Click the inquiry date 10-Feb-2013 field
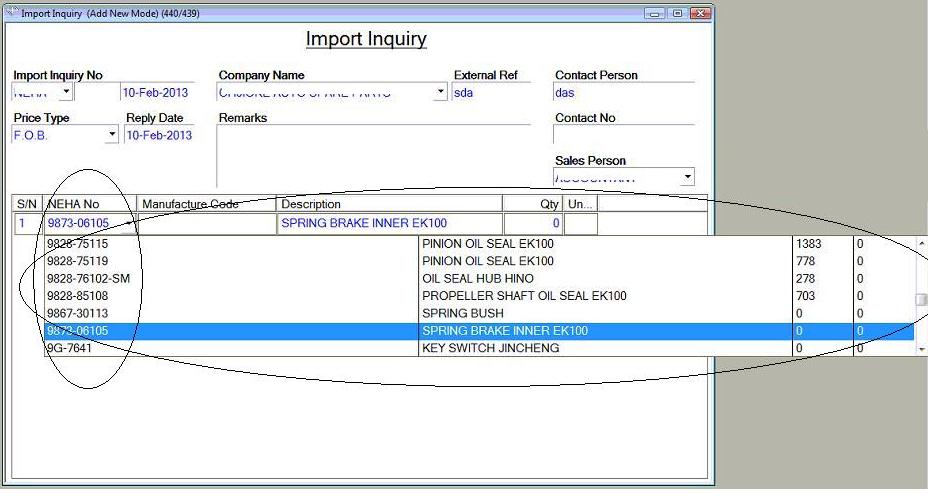The width and height of the screenshot is (928, 496). (x=157, y=92)
